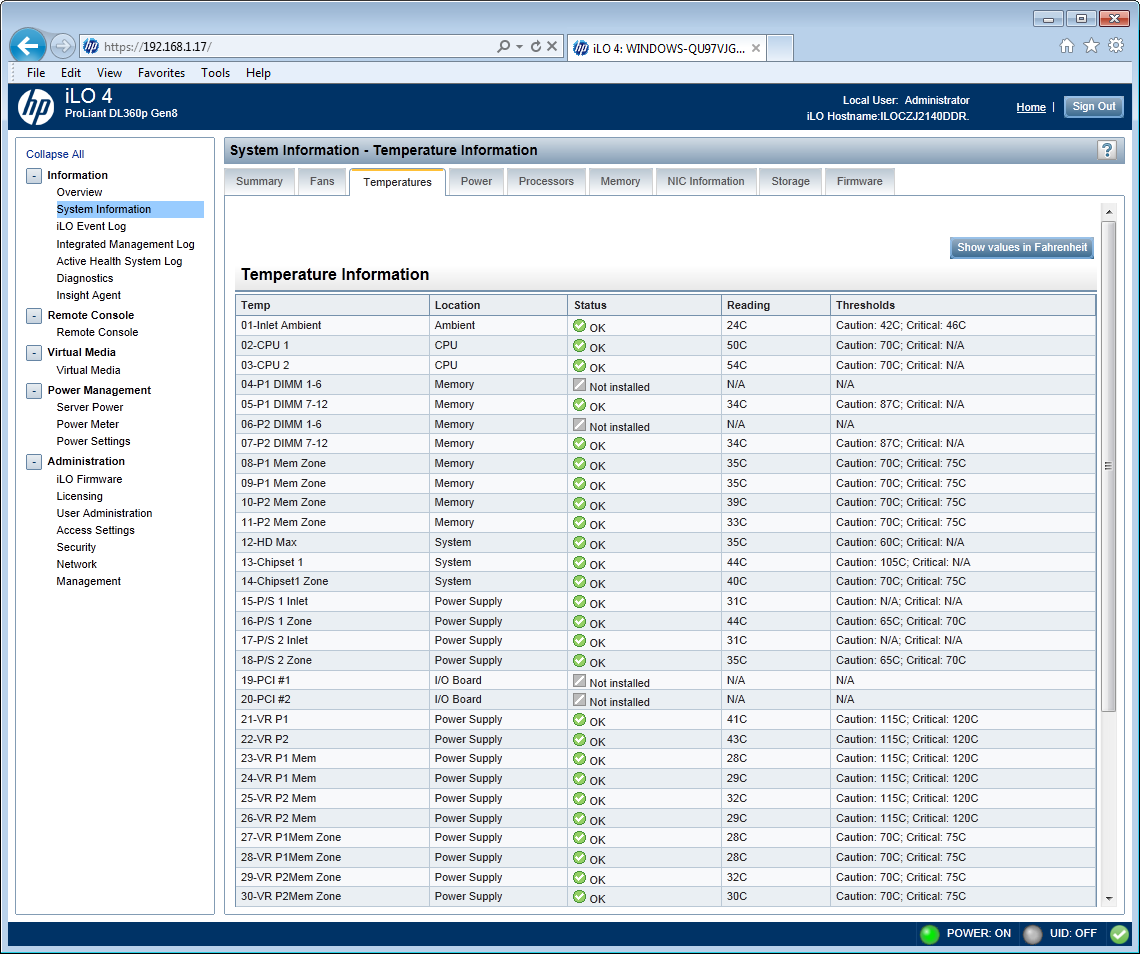Click the search magnifier in address bar

503,47
